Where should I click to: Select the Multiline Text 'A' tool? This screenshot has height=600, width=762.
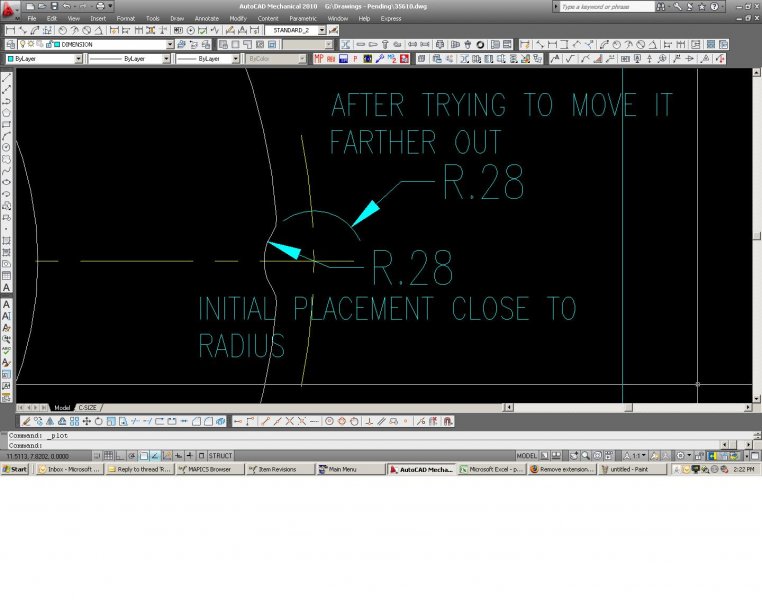[x=6, y=288]
